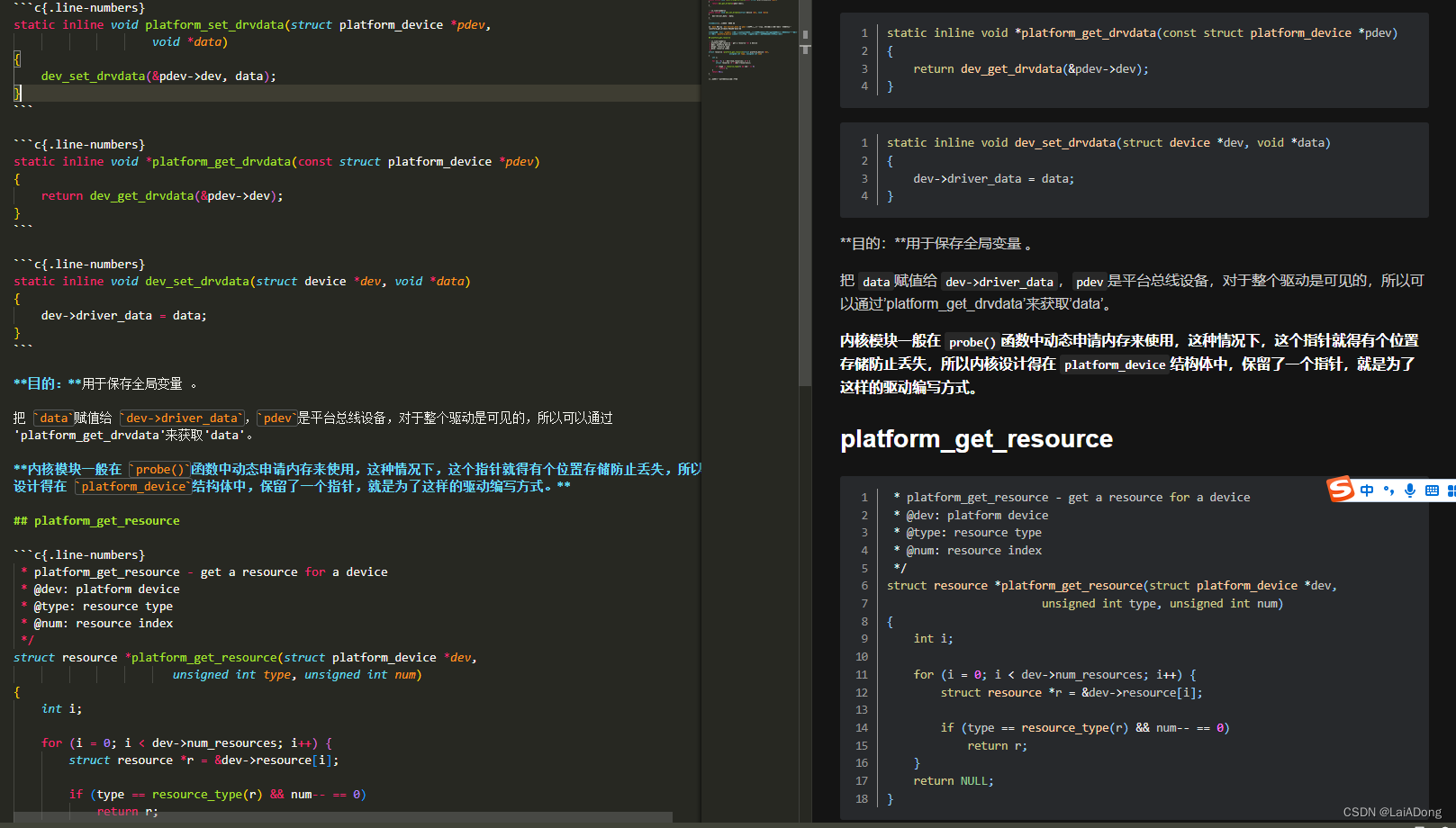Click preview line 'return NULL;'
1456x828 pixels.
point(954,781)
